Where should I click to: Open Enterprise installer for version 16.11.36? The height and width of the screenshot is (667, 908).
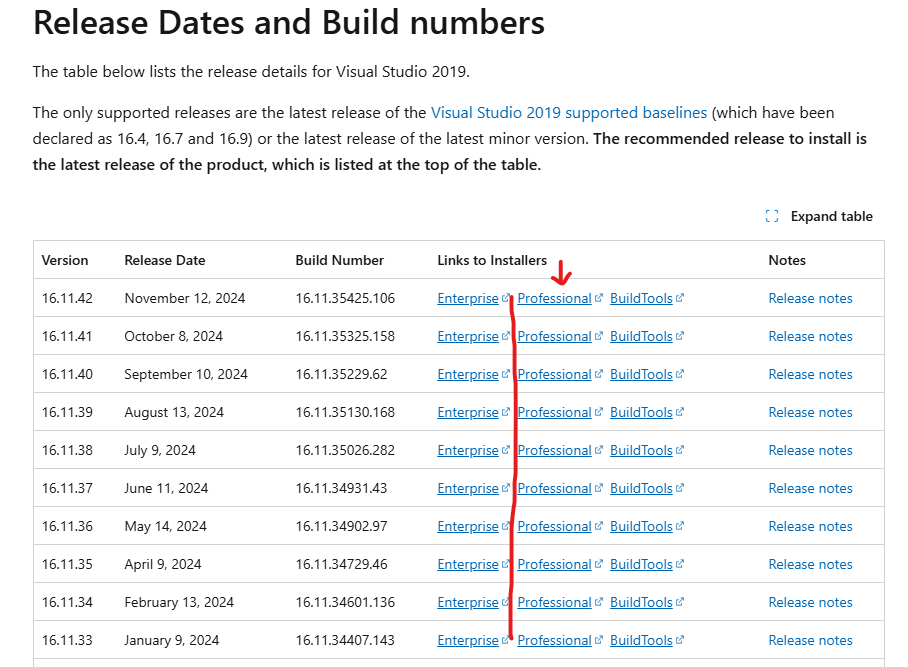tap(468, 526)
